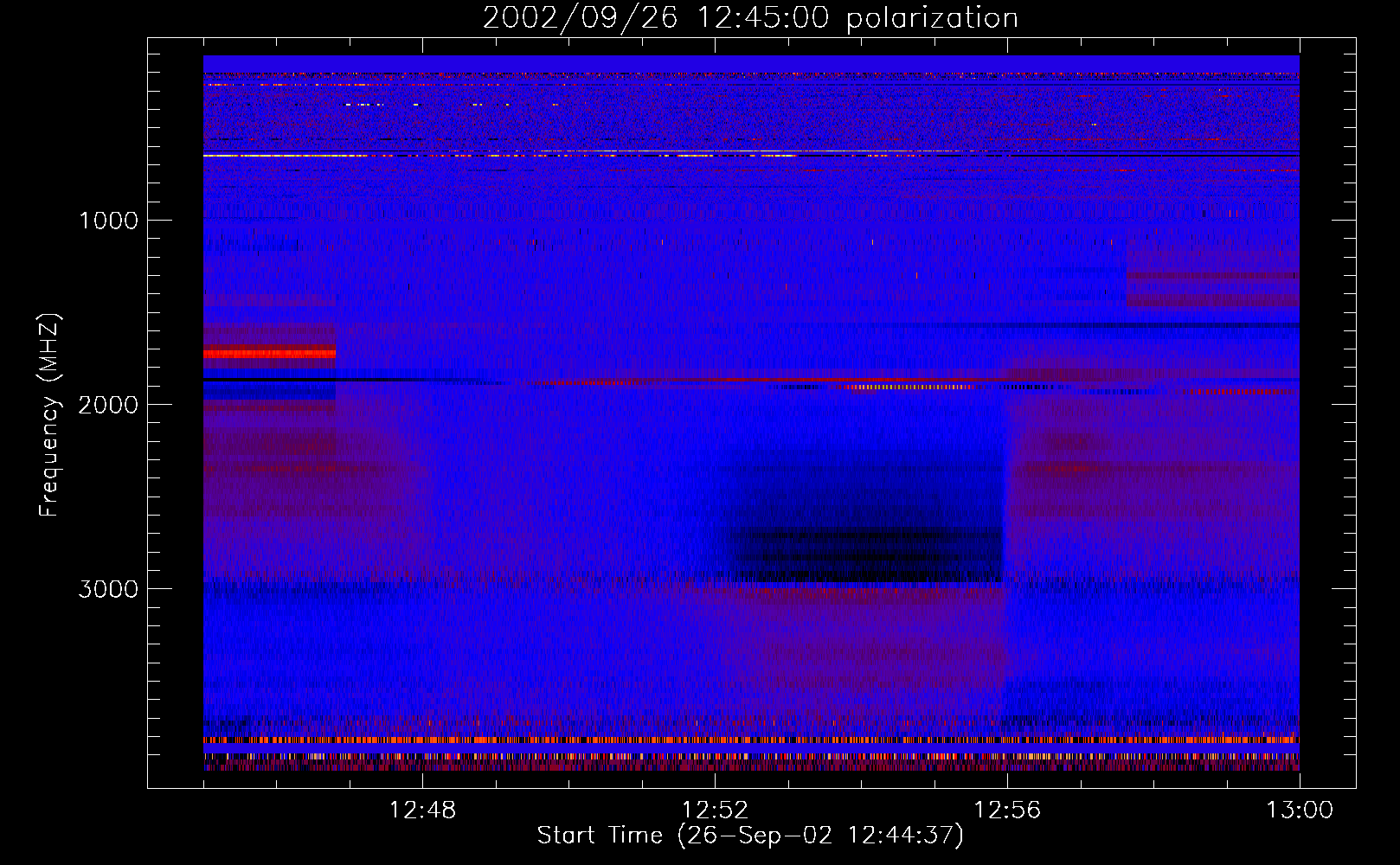Viewport: 1400px width, 865px height.
Task: Click the plot title "2002/09/26 12:45:00 polarization"
Action: [x=750, y=17]
